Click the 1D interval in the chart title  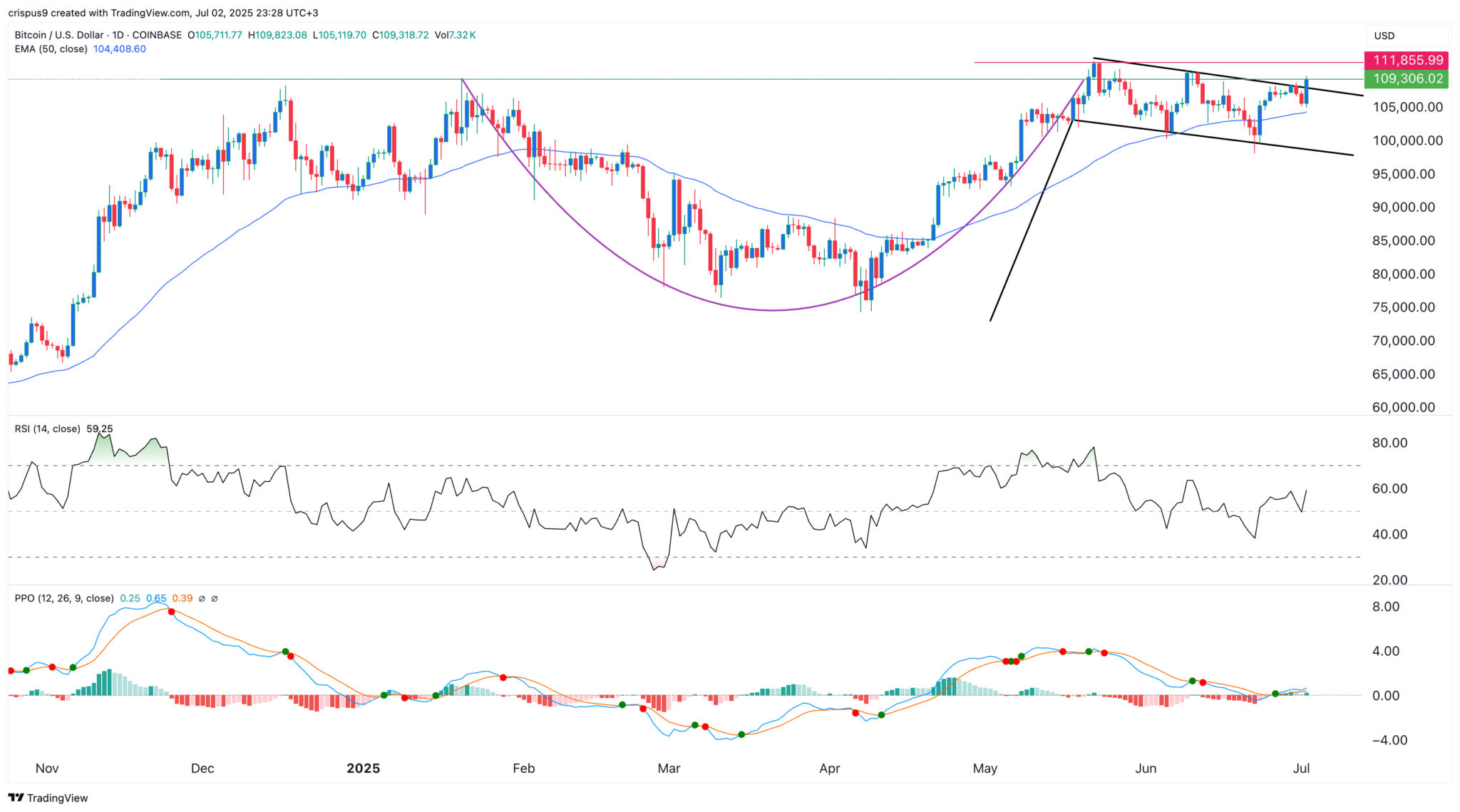pyautogui.click(x=118, y=35)
